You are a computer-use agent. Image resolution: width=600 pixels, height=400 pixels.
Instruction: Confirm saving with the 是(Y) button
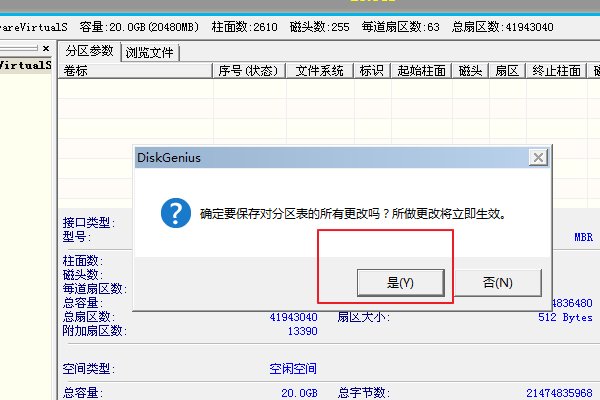(401, 282)
